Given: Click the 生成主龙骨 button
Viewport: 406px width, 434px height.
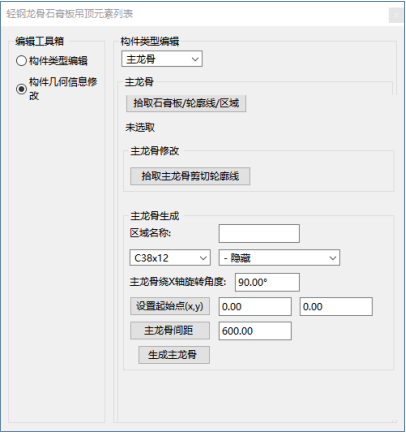Looking at the screenshot, I should click(x=174, y=355).
